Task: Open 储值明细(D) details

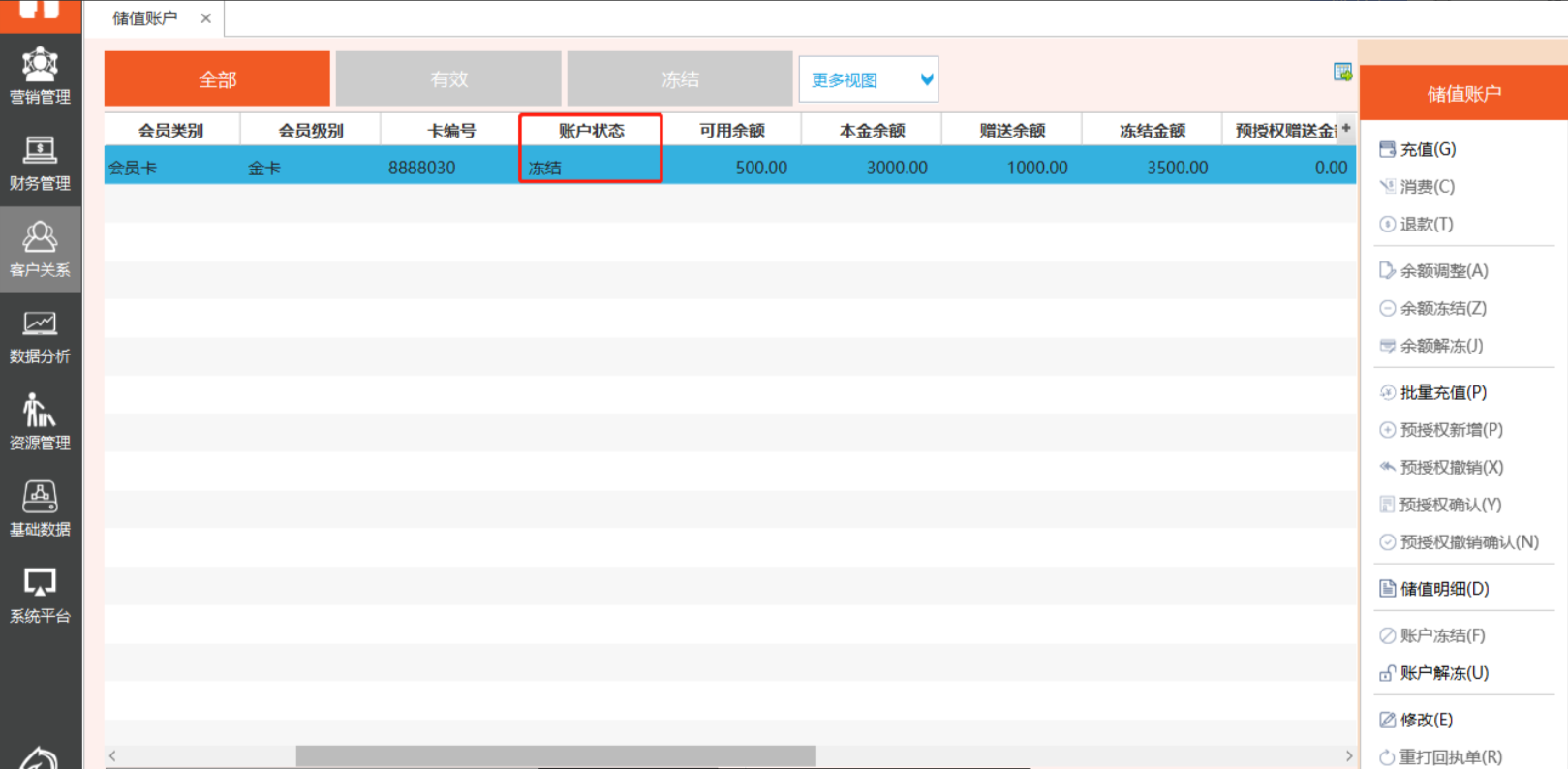Action: click(1443, 589)
